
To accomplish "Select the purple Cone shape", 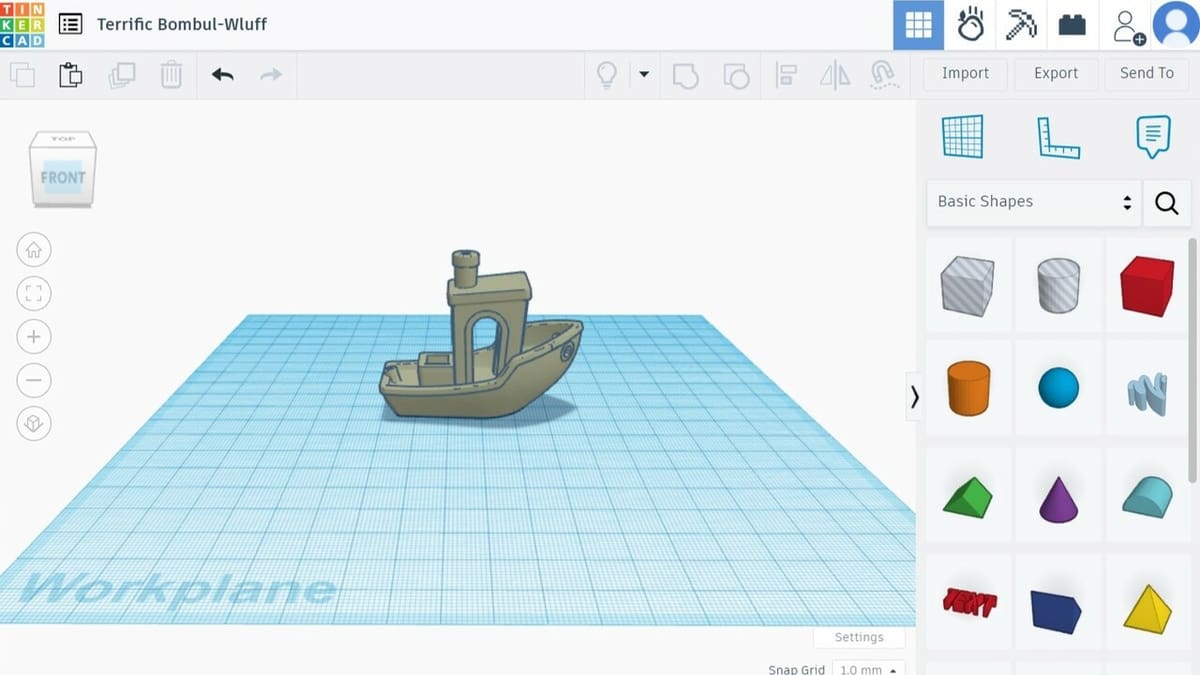I will point(1058,499).
